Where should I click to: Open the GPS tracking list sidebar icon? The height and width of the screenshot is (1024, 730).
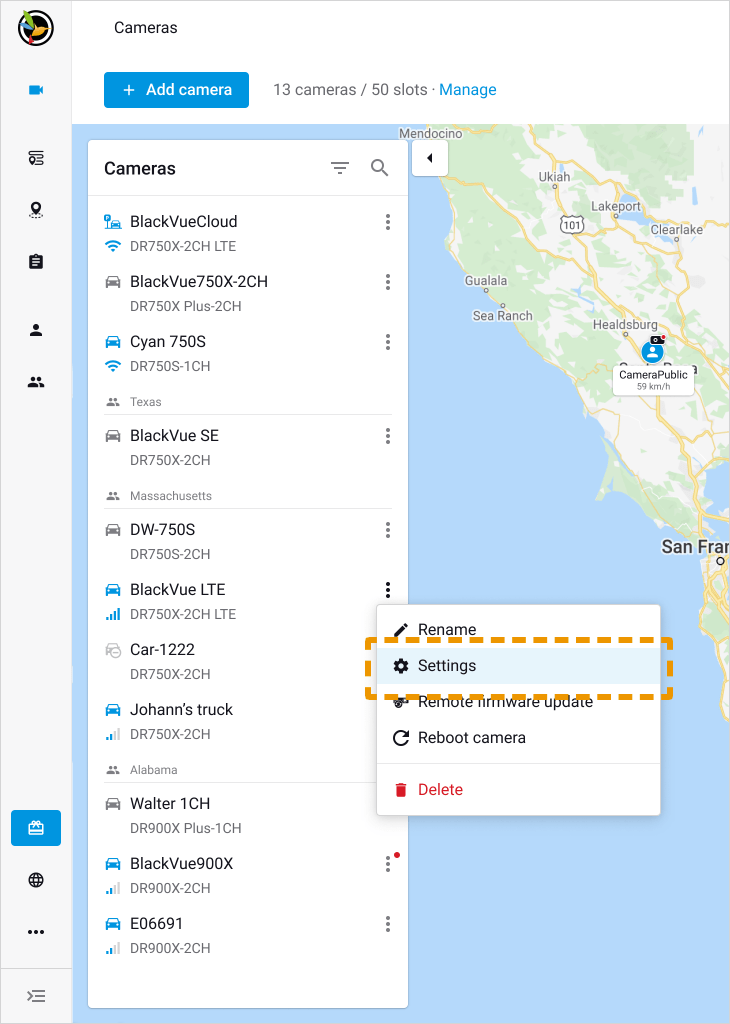[36, 158]
